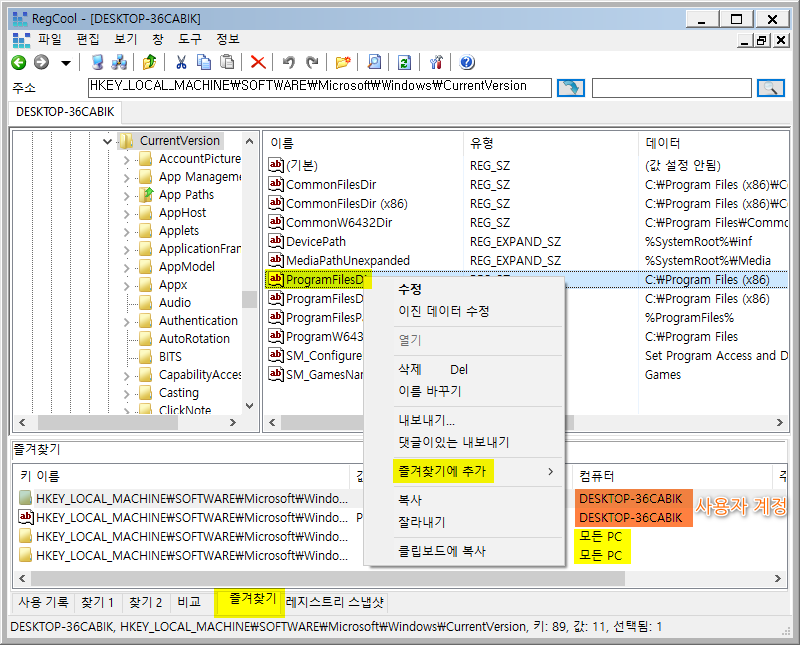Click the address Go arrow button
Screen dimensions: 800x645
pos(570,88)
